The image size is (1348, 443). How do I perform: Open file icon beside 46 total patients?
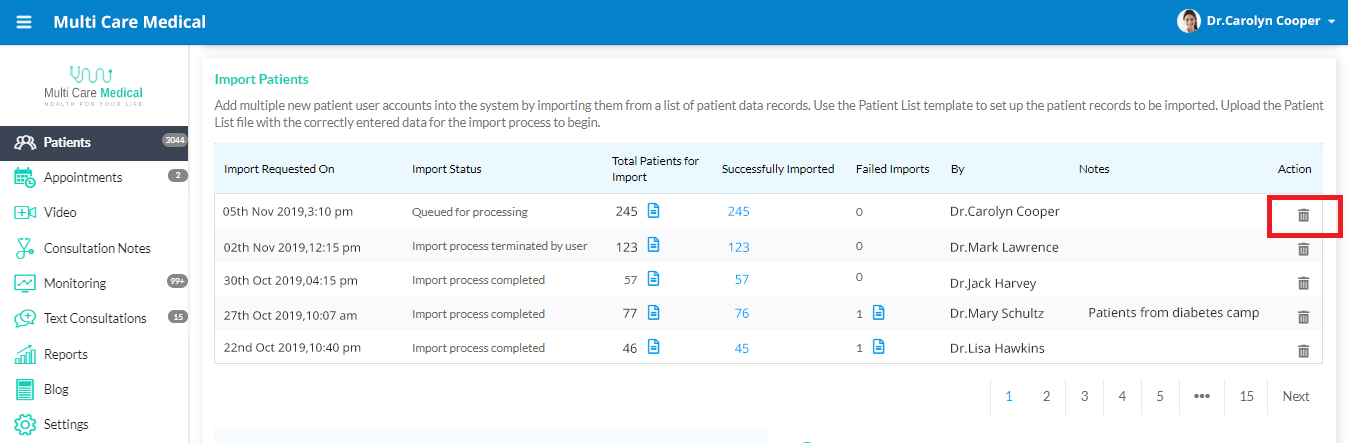click(x=653, y=347)
